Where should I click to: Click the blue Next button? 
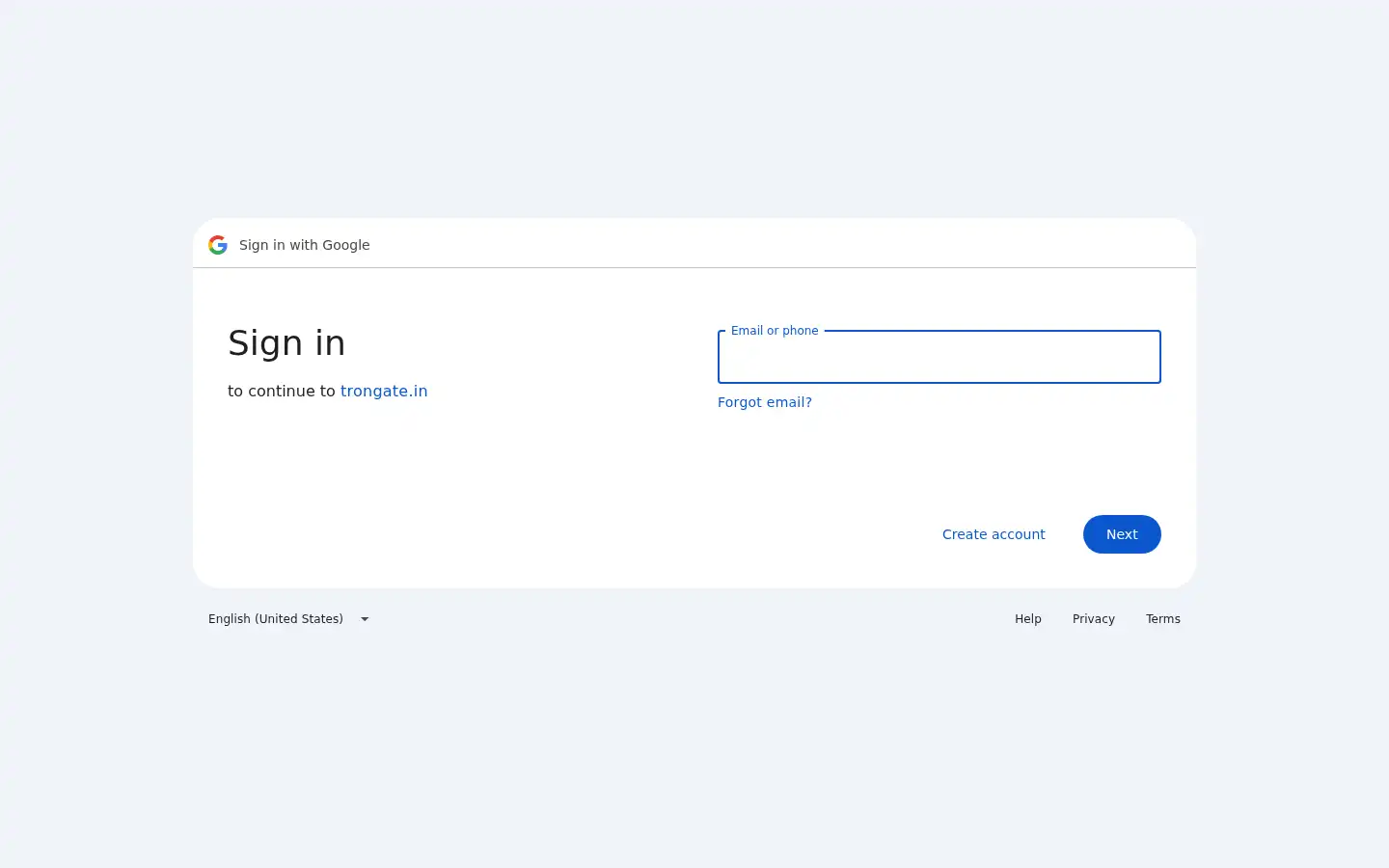tap(1122, 534)
